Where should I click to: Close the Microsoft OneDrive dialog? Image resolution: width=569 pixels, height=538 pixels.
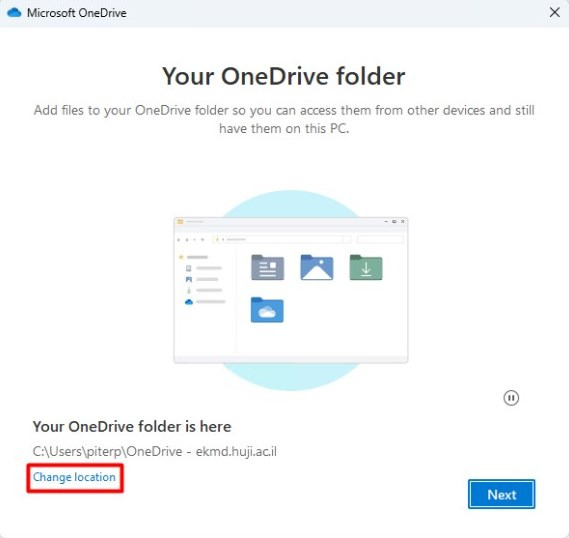point(554,13)
